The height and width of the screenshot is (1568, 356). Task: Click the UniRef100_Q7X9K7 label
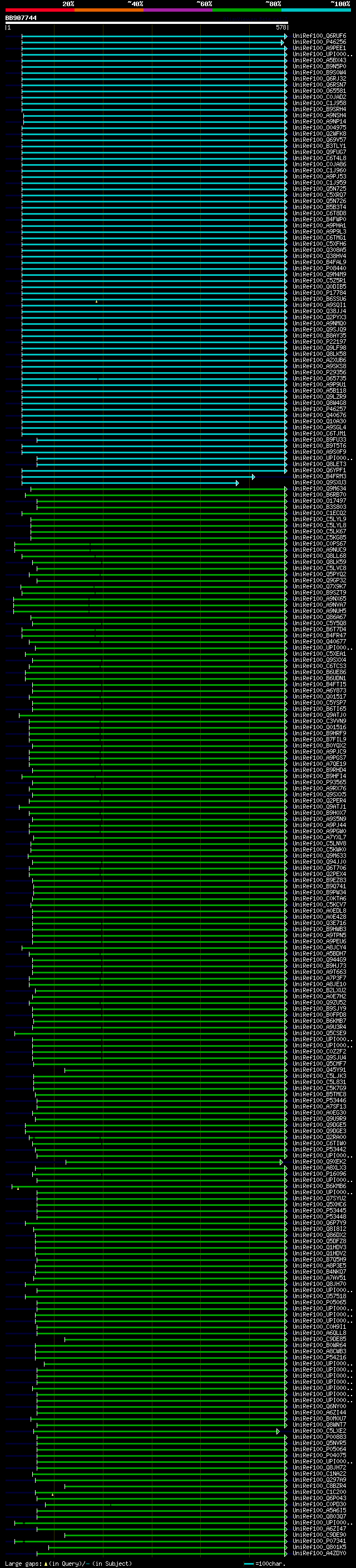point(319,587)
